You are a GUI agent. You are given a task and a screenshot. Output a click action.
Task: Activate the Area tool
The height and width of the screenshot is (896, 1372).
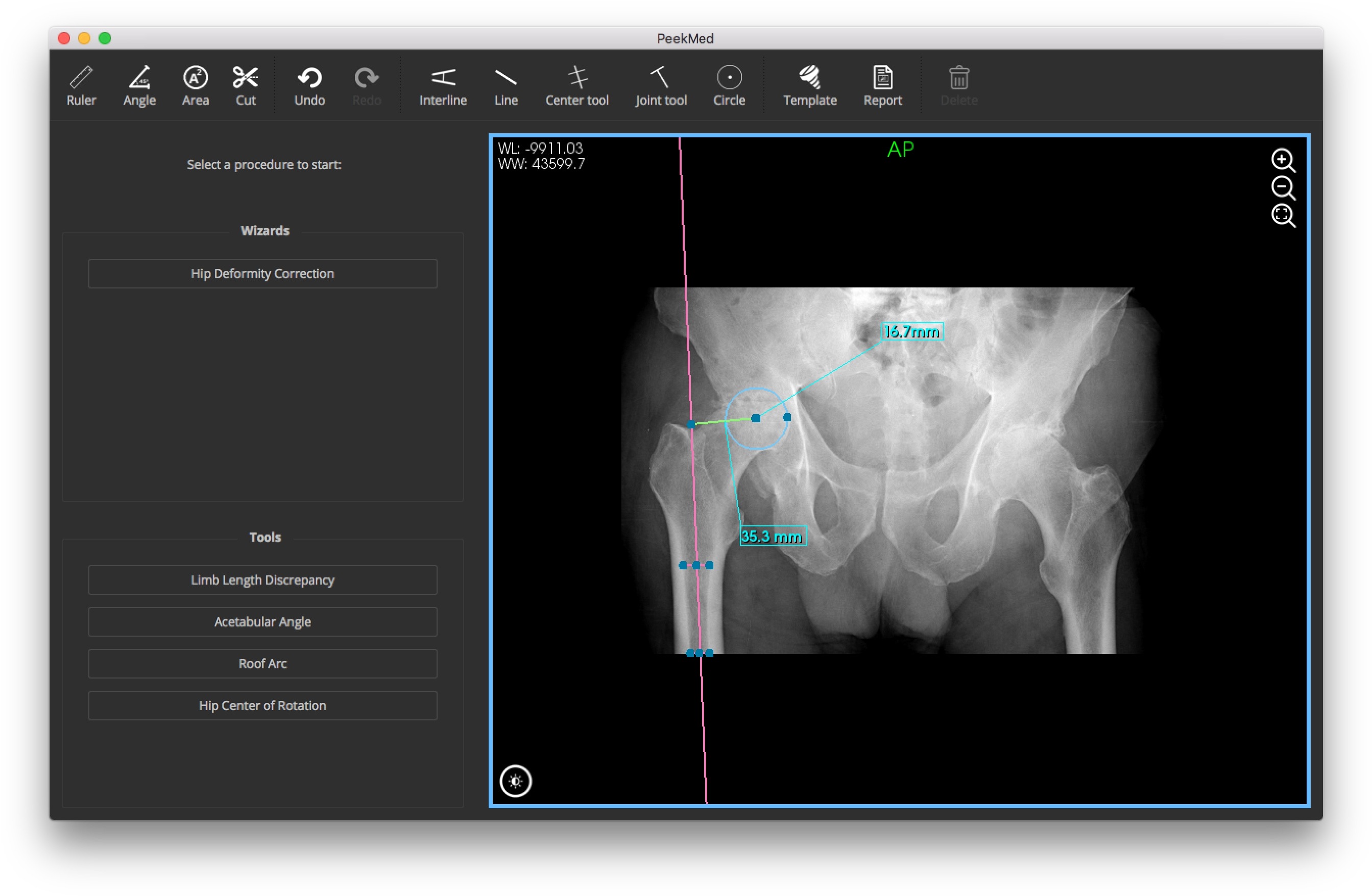coord(196,85)
